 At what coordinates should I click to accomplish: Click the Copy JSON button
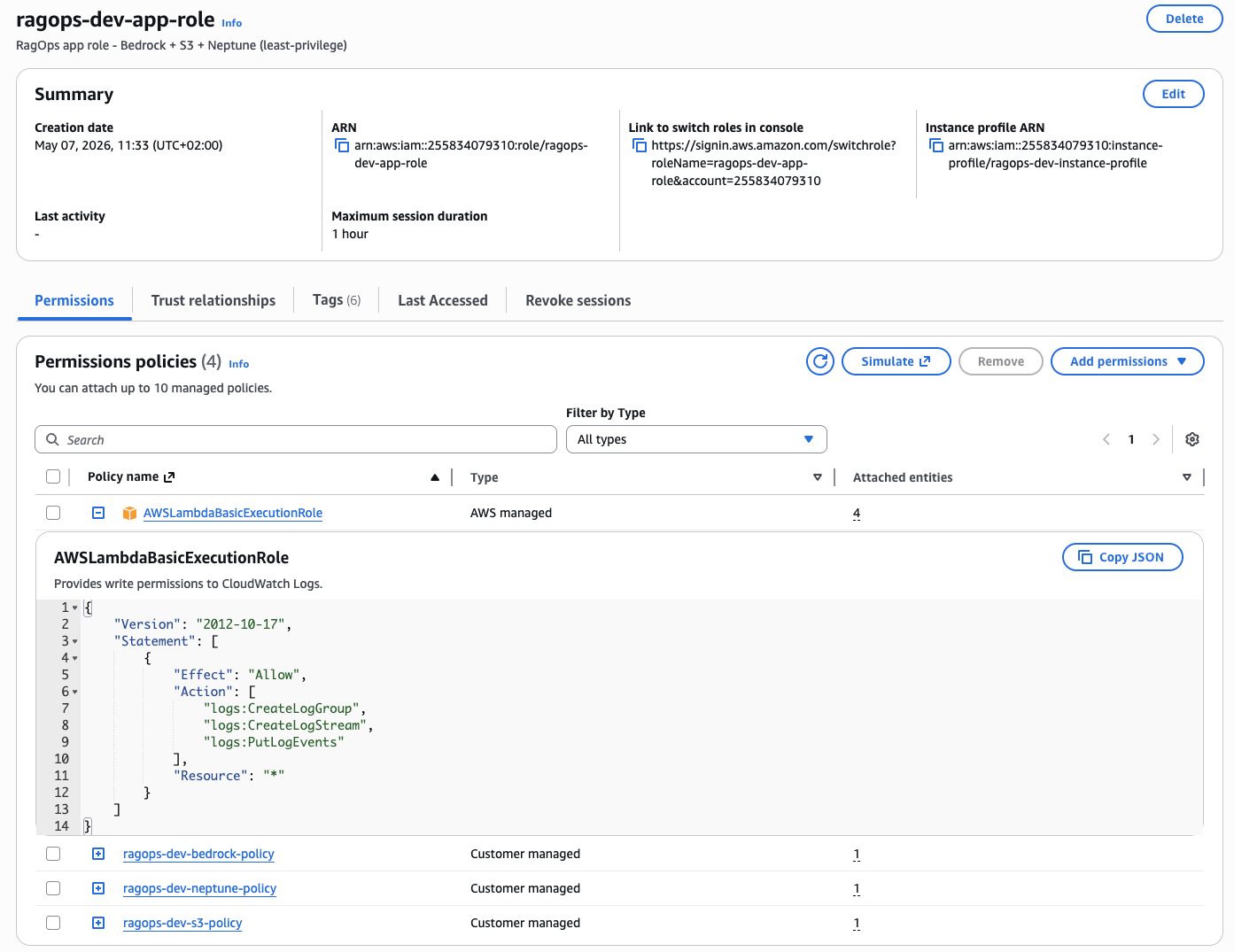[x=1122, y=557]
